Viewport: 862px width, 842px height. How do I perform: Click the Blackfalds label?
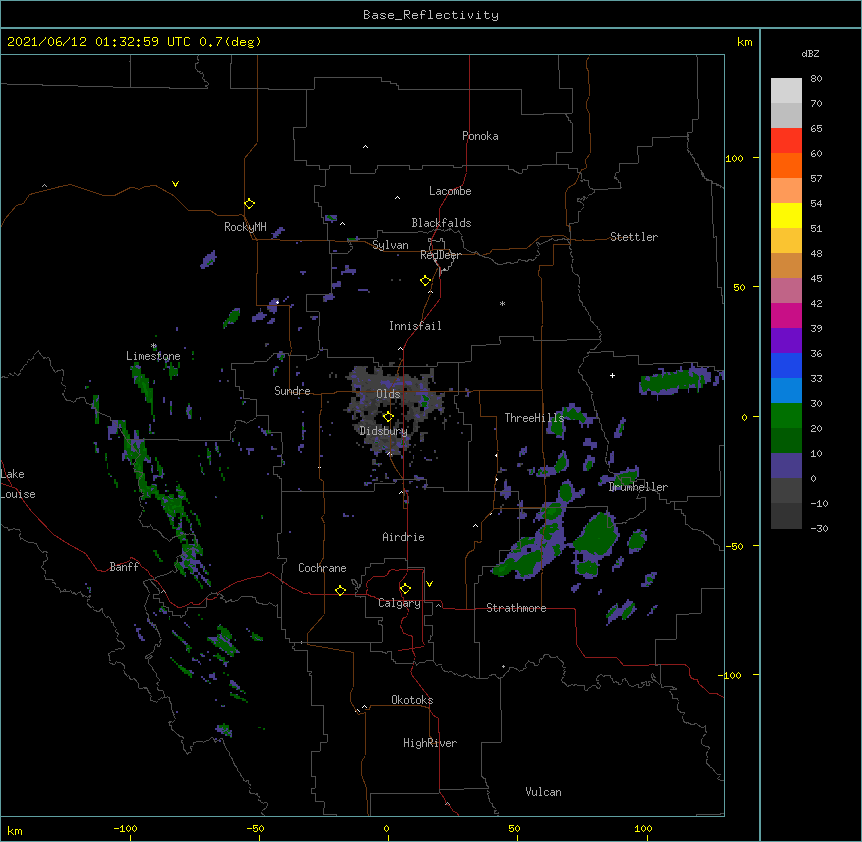[x=441, y=223]
